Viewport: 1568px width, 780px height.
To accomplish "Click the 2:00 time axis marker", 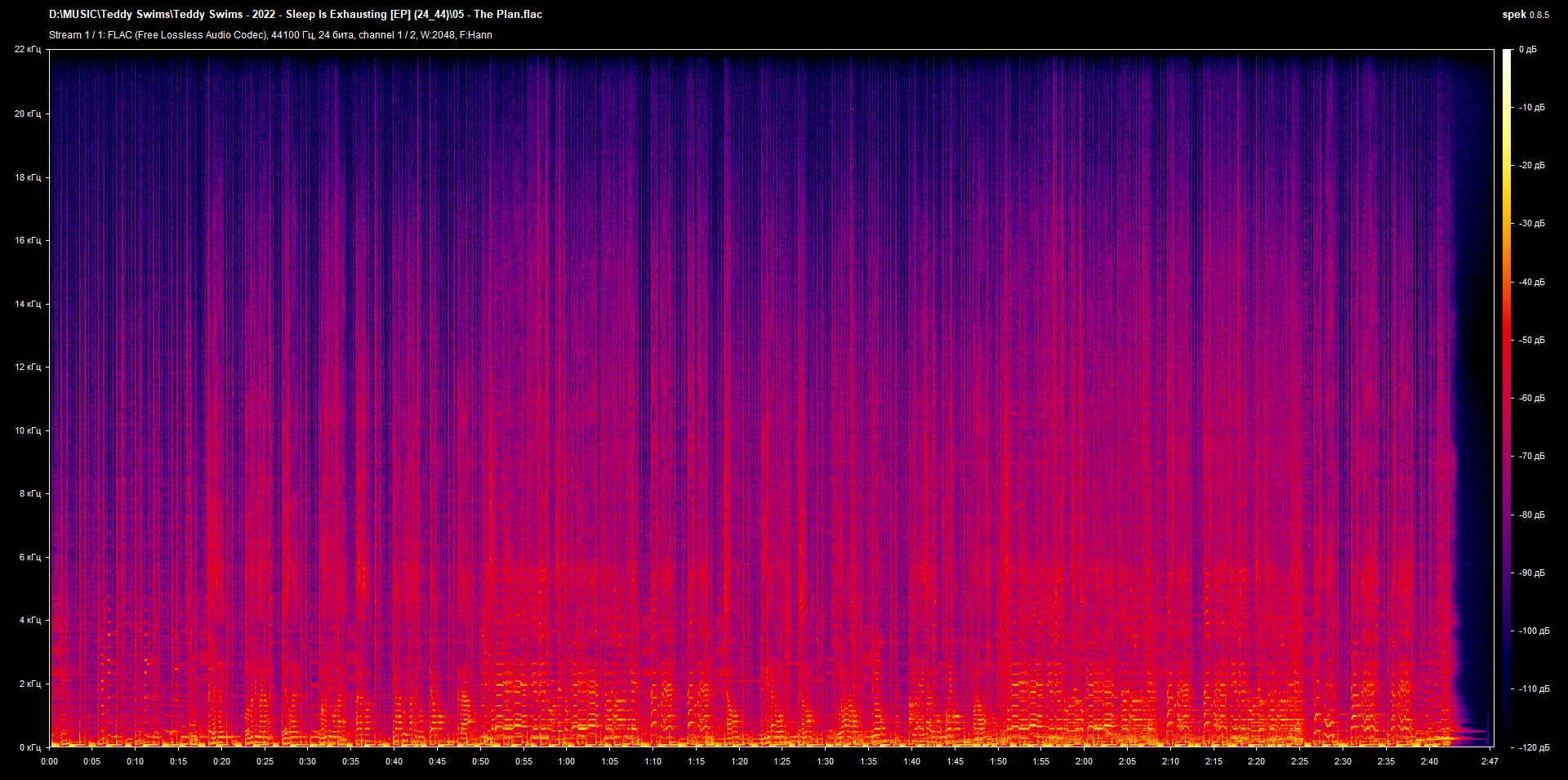I will 1084,761.
